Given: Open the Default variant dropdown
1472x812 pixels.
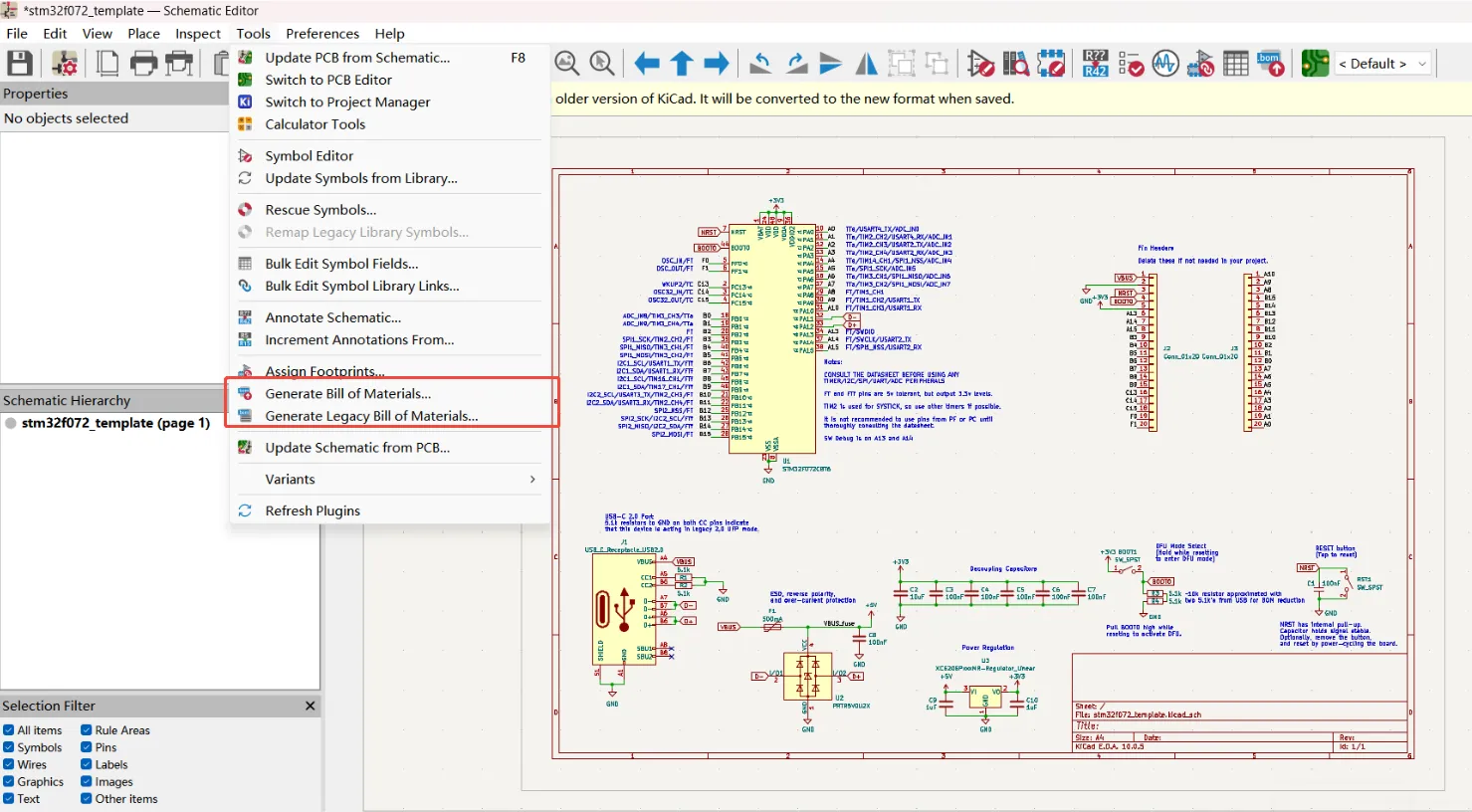Looking at the screenshot, I should pyautogui.click(x=1382, y=64).
